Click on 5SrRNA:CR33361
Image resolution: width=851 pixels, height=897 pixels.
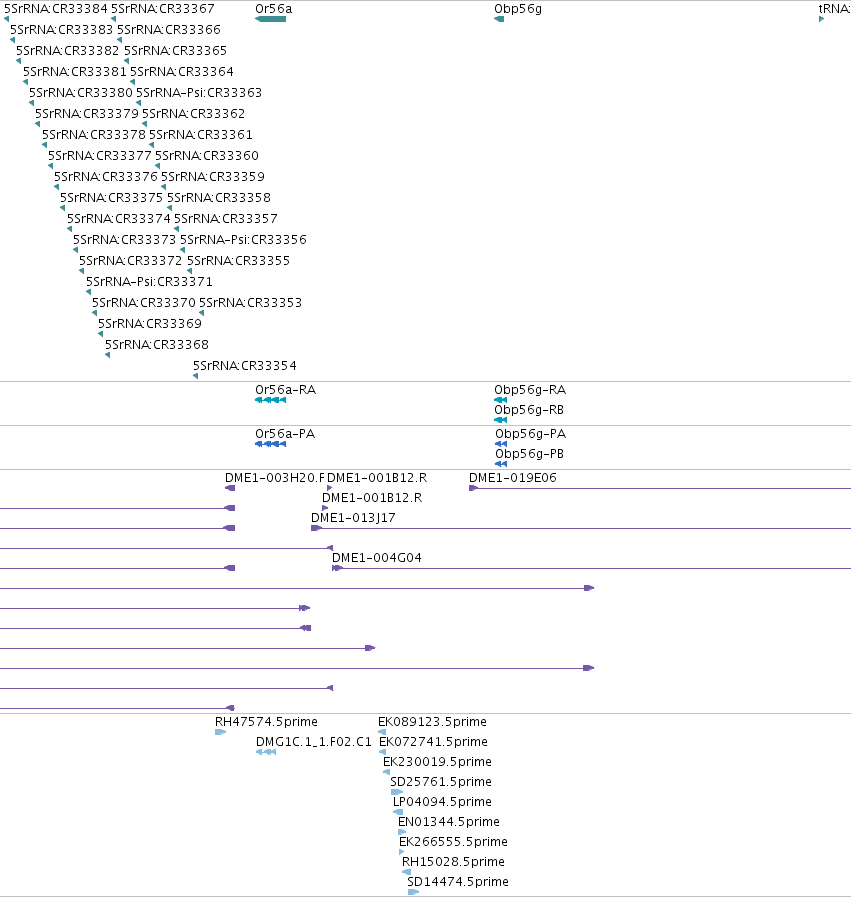(x=201, y=135)
